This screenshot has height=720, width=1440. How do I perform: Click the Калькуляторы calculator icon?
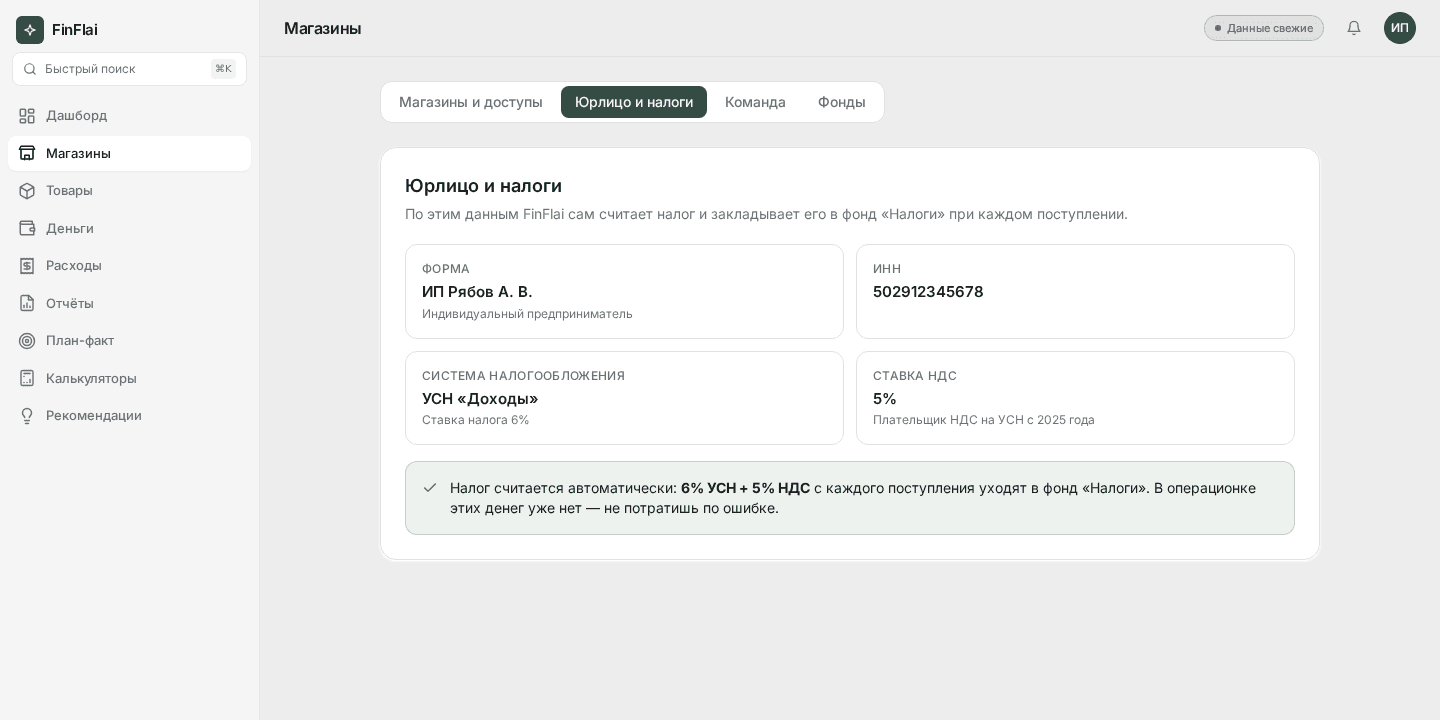tap(27, 378)
